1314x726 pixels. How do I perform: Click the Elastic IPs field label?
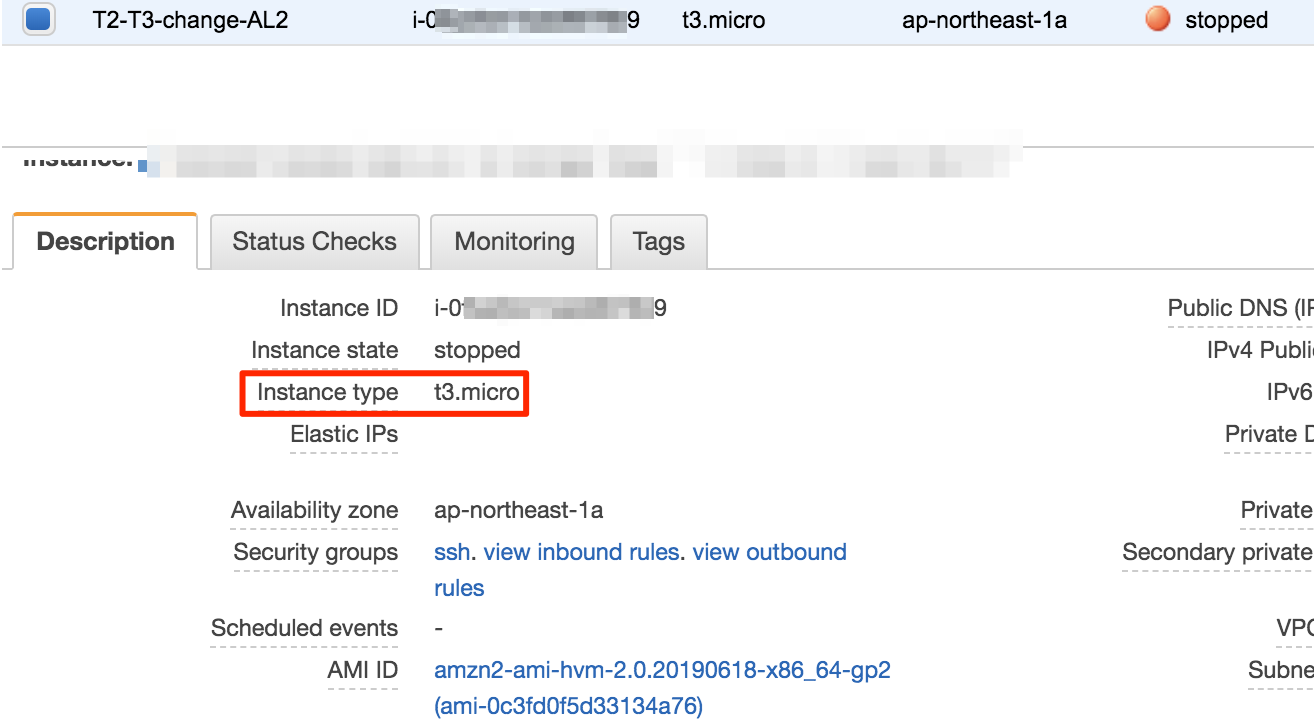pos(343,434)
